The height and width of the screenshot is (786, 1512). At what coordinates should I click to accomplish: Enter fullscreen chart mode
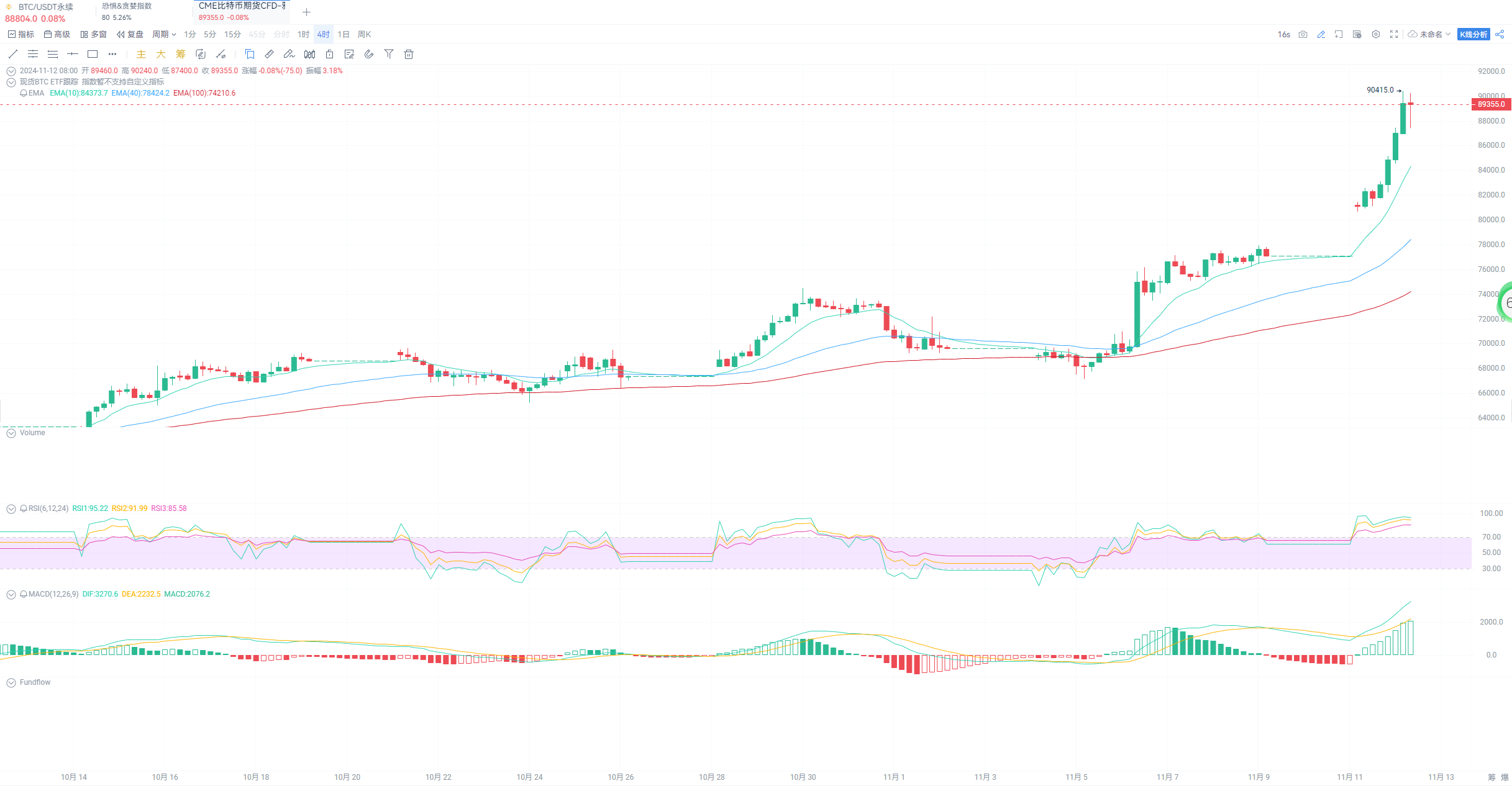point(1394,34)
